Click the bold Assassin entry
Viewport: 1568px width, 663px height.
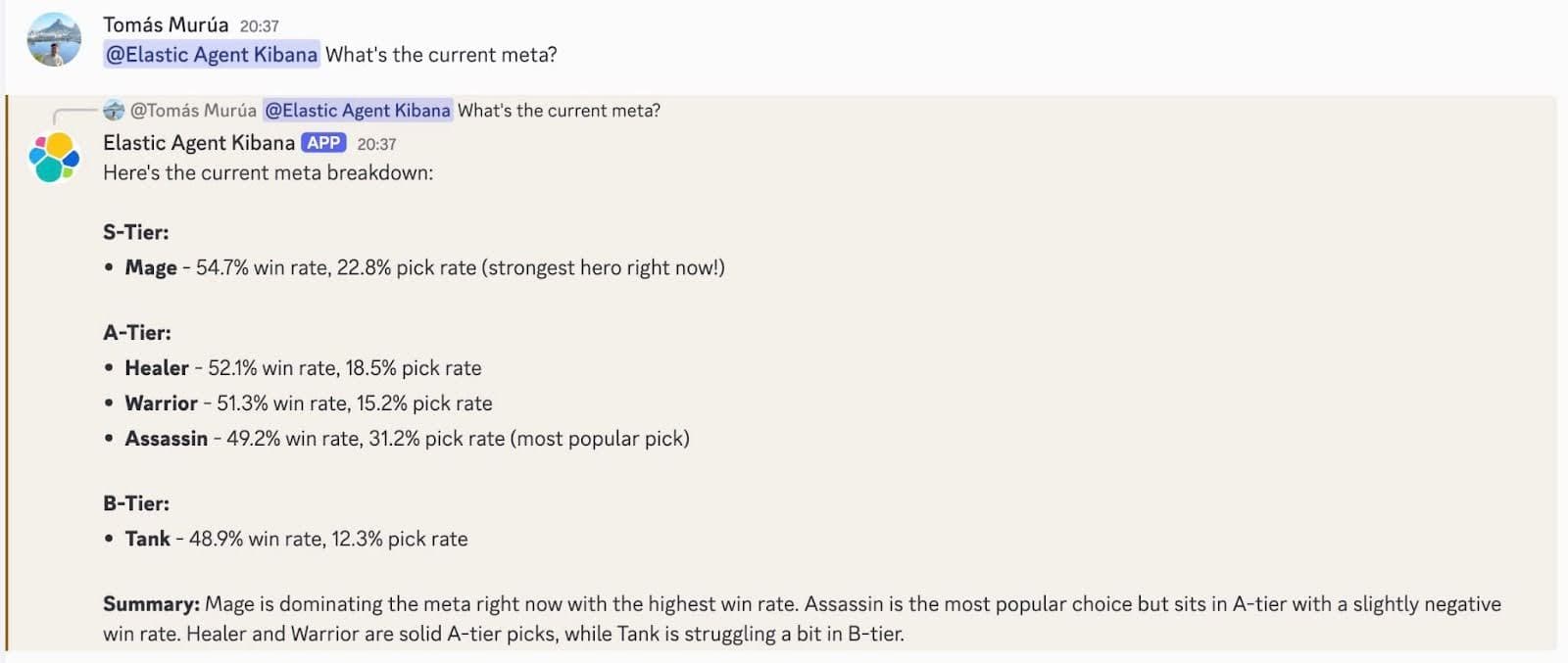click(166, 439)
